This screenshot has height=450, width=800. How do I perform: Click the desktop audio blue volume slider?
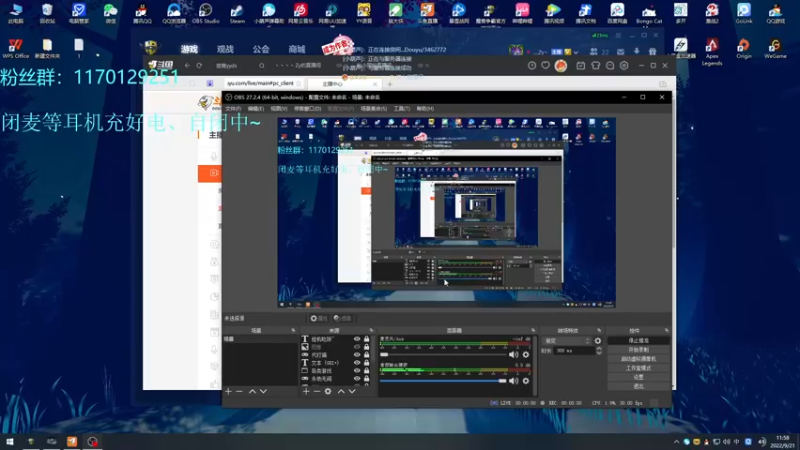443,381
